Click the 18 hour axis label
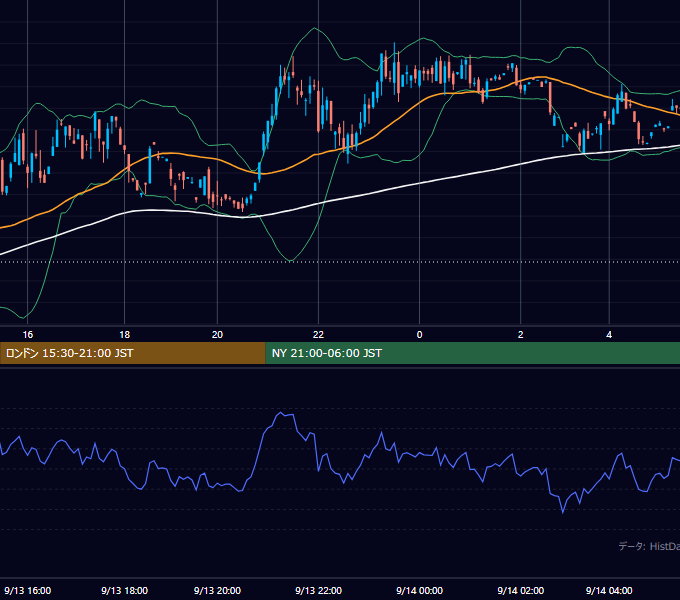 pos(124,335)
